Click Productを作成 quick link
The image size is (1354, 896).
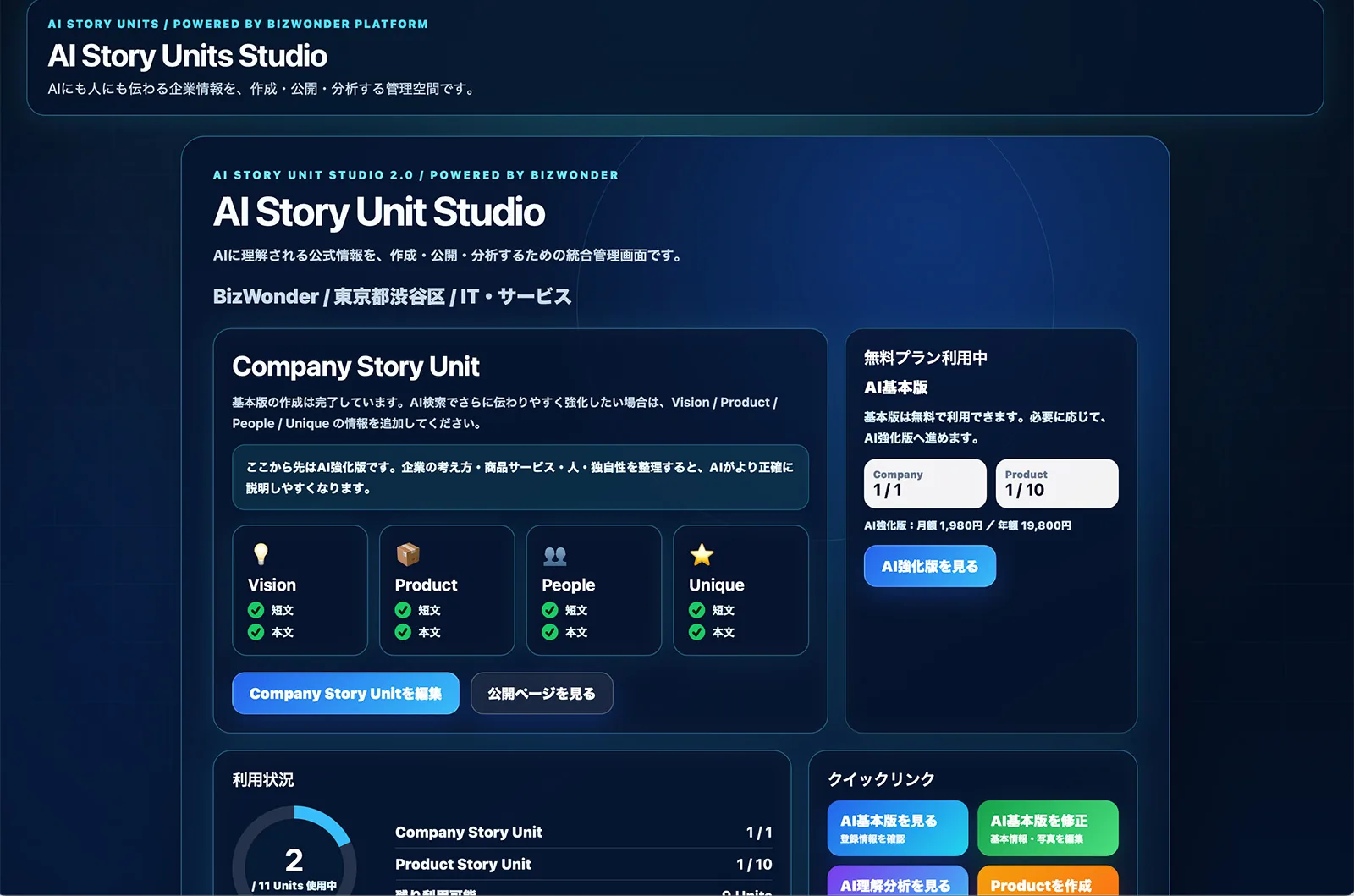(1048, 881)
